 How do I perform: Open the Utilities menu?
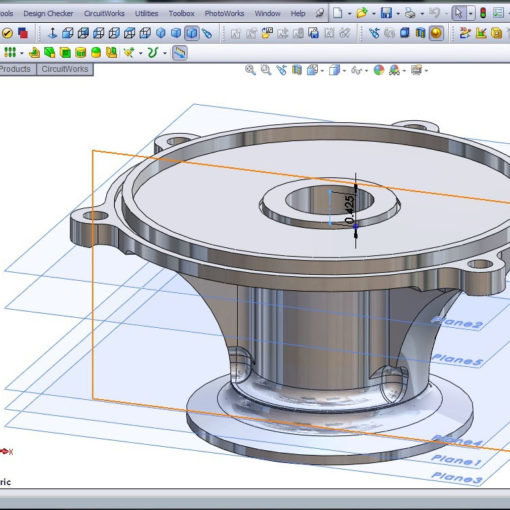[x=147, y=13]
